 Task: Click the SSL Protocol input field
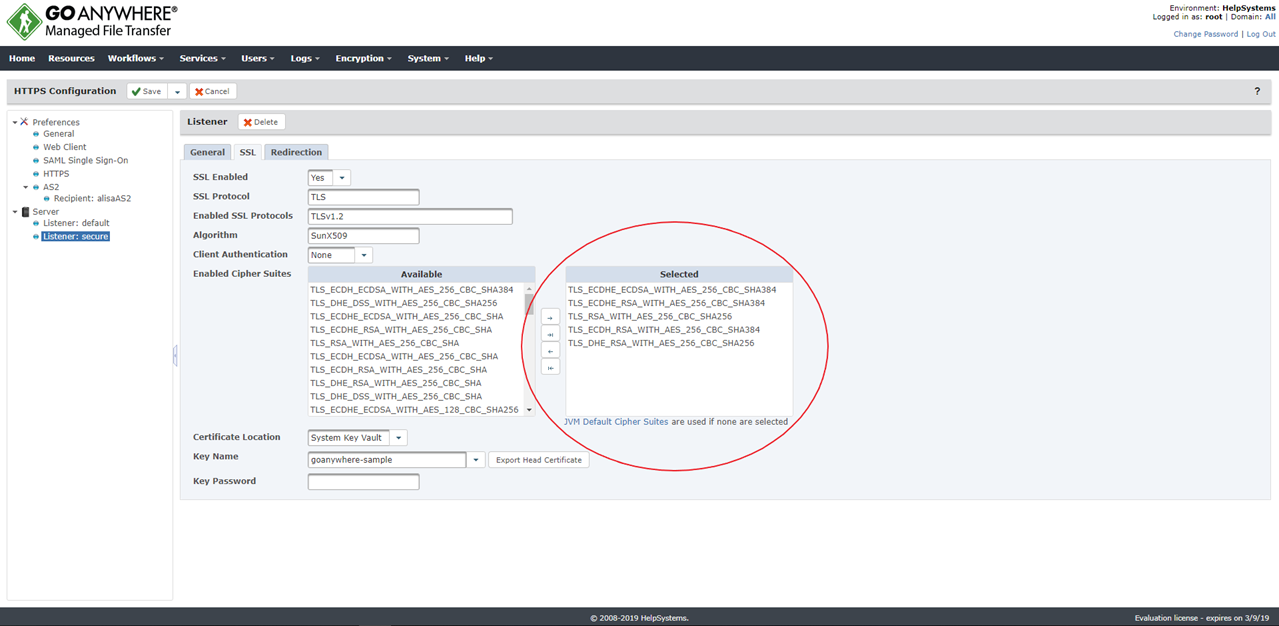click(x=363, y=197)
